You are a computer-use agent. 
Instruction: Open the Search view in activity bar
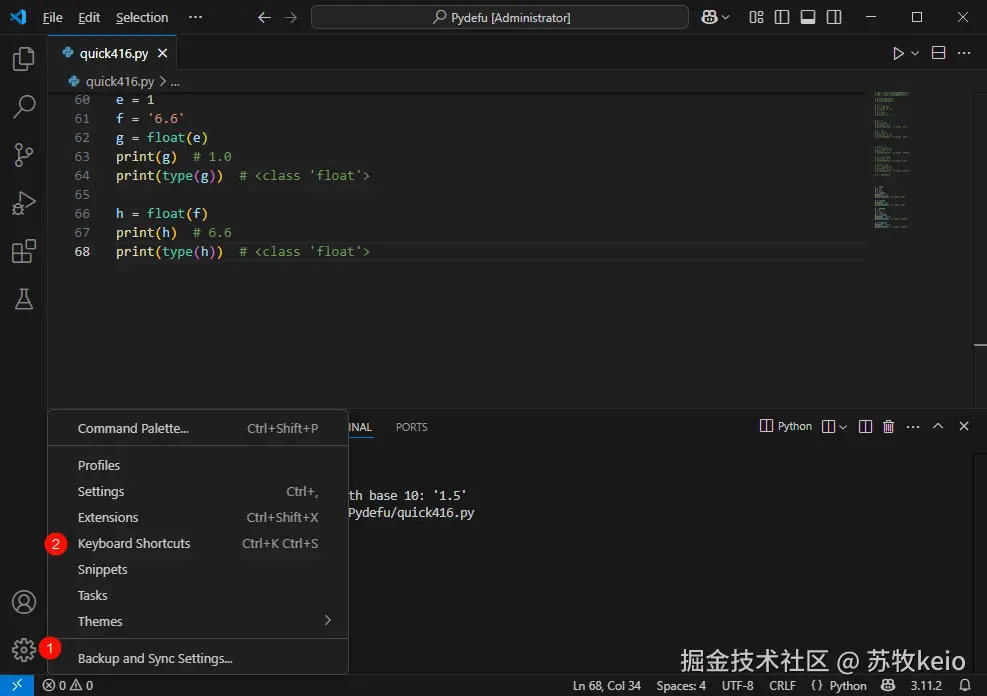click(23, 106)
